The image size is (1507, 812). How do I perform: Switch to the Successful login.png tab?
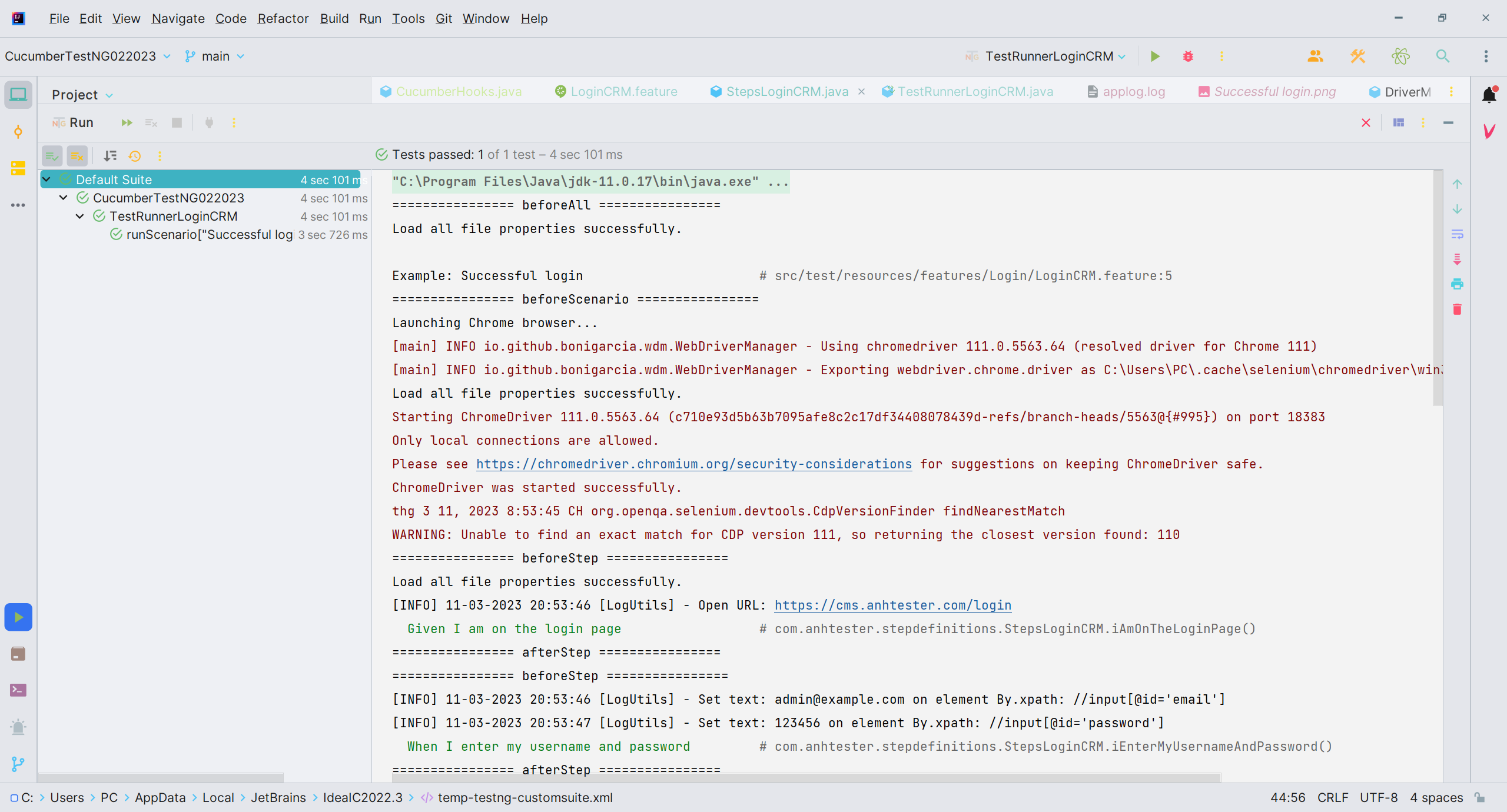coord(1267,92)
